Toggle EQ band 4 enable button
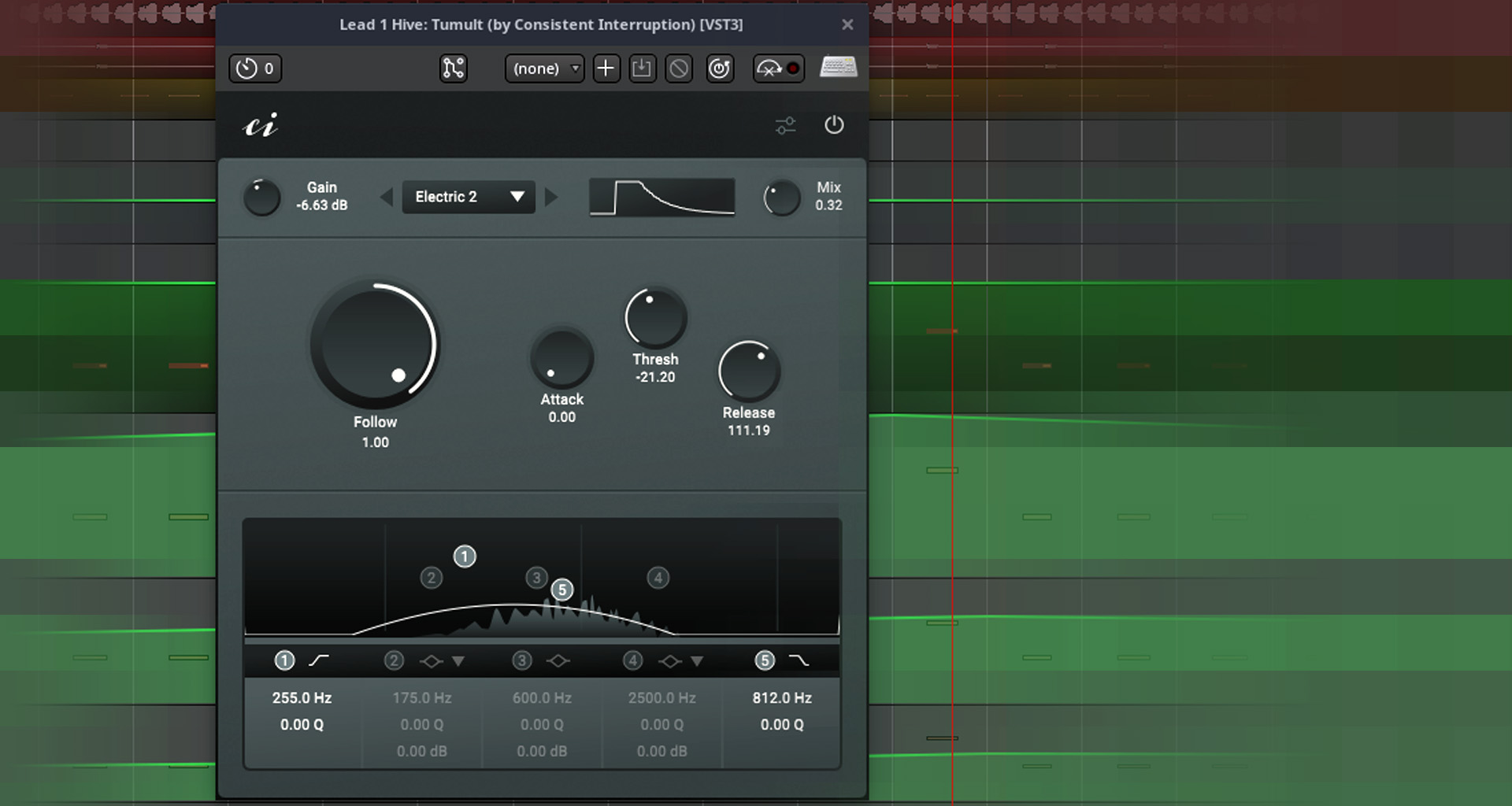Viewport: 1512px width, 806px height. coord(632,660)
